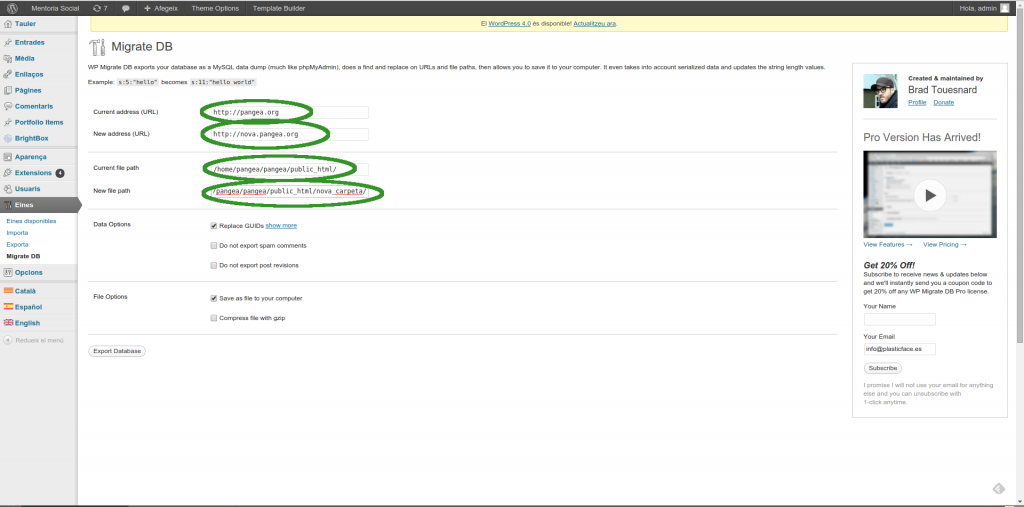
Task: Open the comments bubble in admin bar
Action: tap(125, 8)
